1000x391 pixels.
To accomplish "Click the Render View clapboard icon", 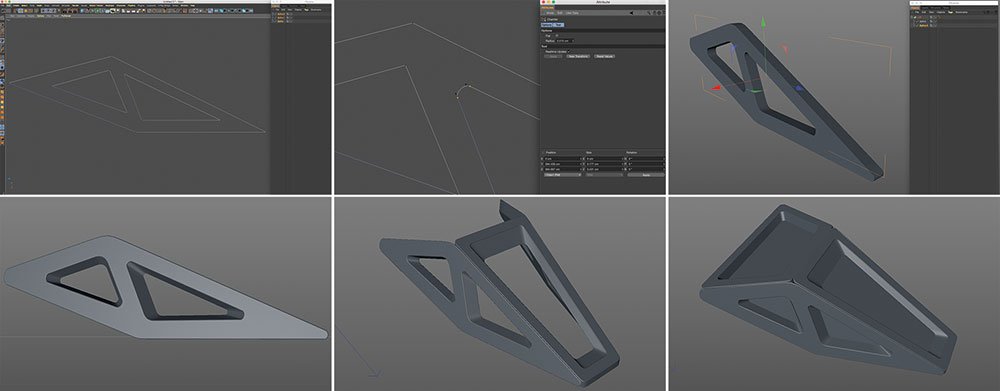I will point(65,11).
